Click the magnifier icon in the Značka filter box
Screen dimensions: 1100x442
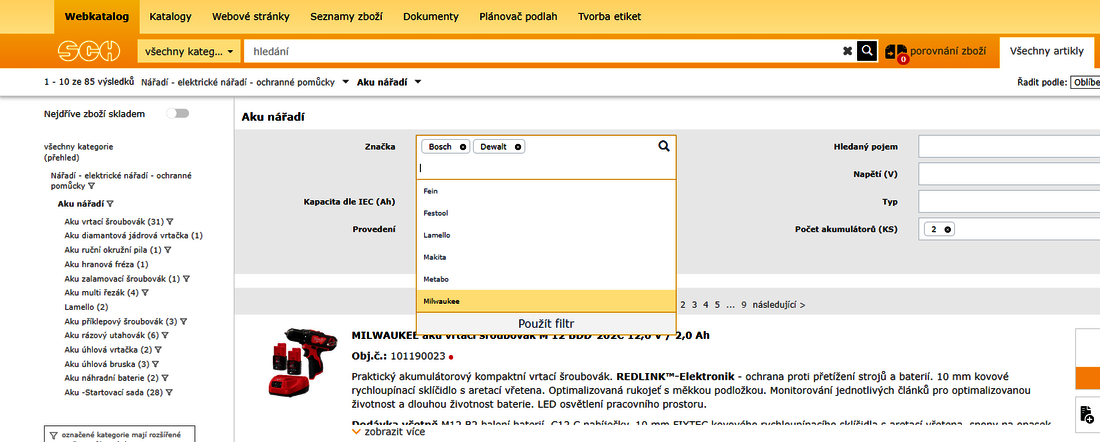tap(664, 146)
